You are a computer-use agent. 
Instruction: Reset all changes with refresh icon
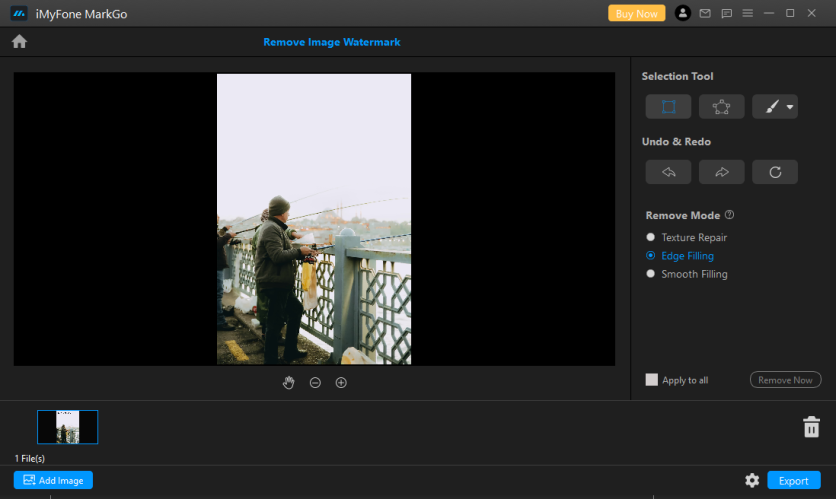775,172
